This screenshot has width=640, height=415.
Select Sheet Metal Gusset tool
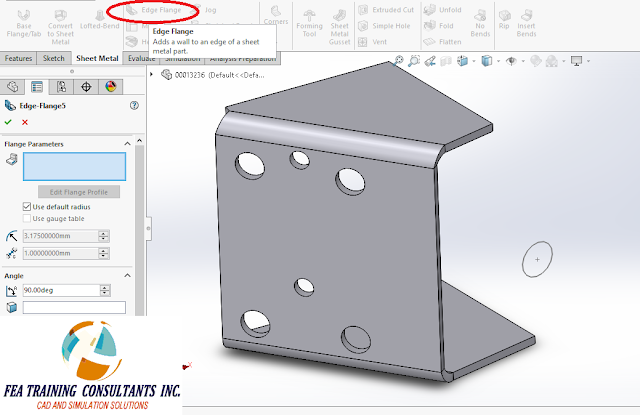(340, 27)
